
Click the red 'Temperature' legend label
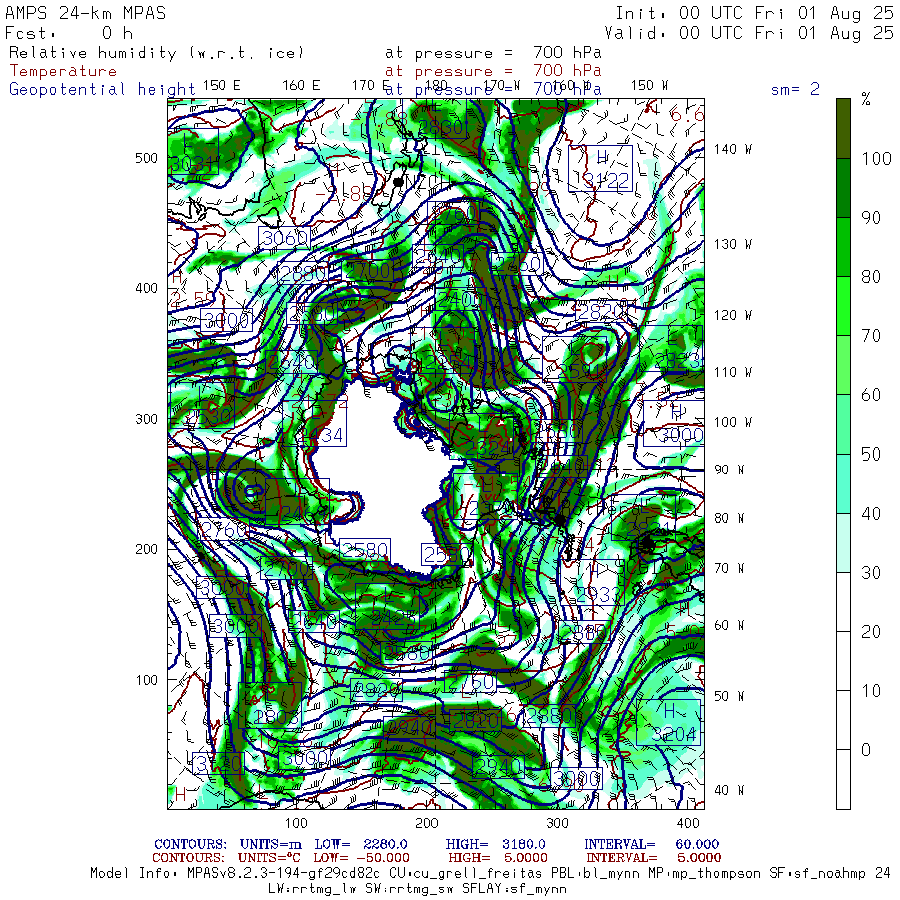pyautogui.click(x=63, y=71)
